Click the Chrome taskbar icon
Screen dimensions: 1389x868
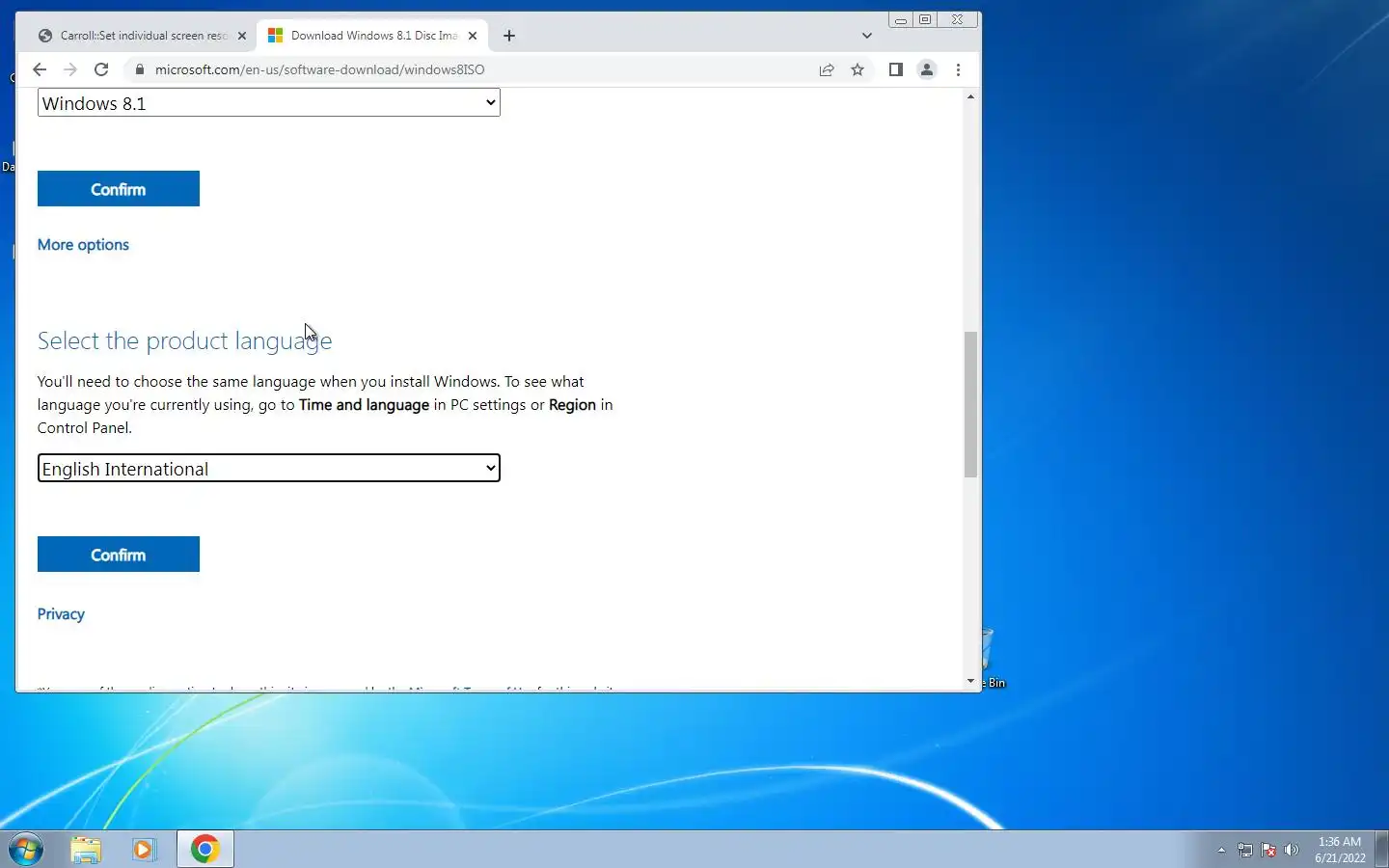204,850
